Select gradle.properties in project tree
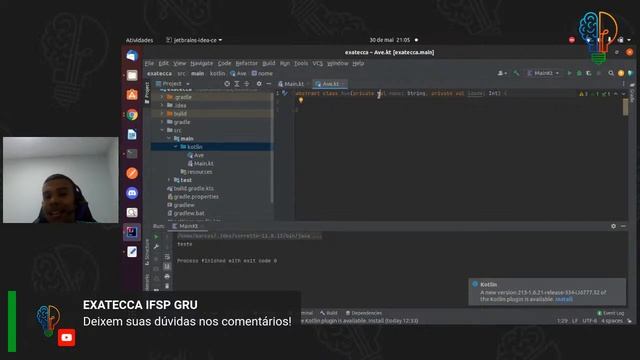This screenshot has height=360, width=640. pos(193,197)
